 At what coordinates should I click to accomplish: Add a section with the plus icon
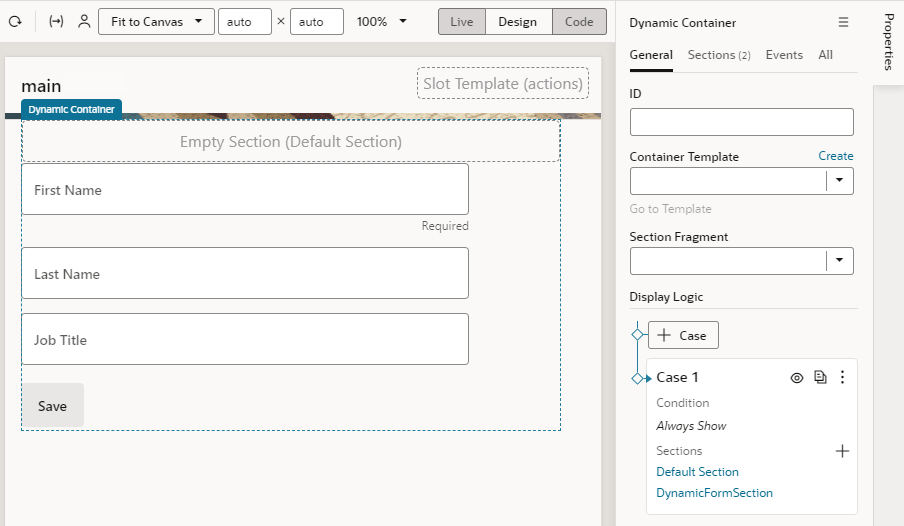coord(842,451)
